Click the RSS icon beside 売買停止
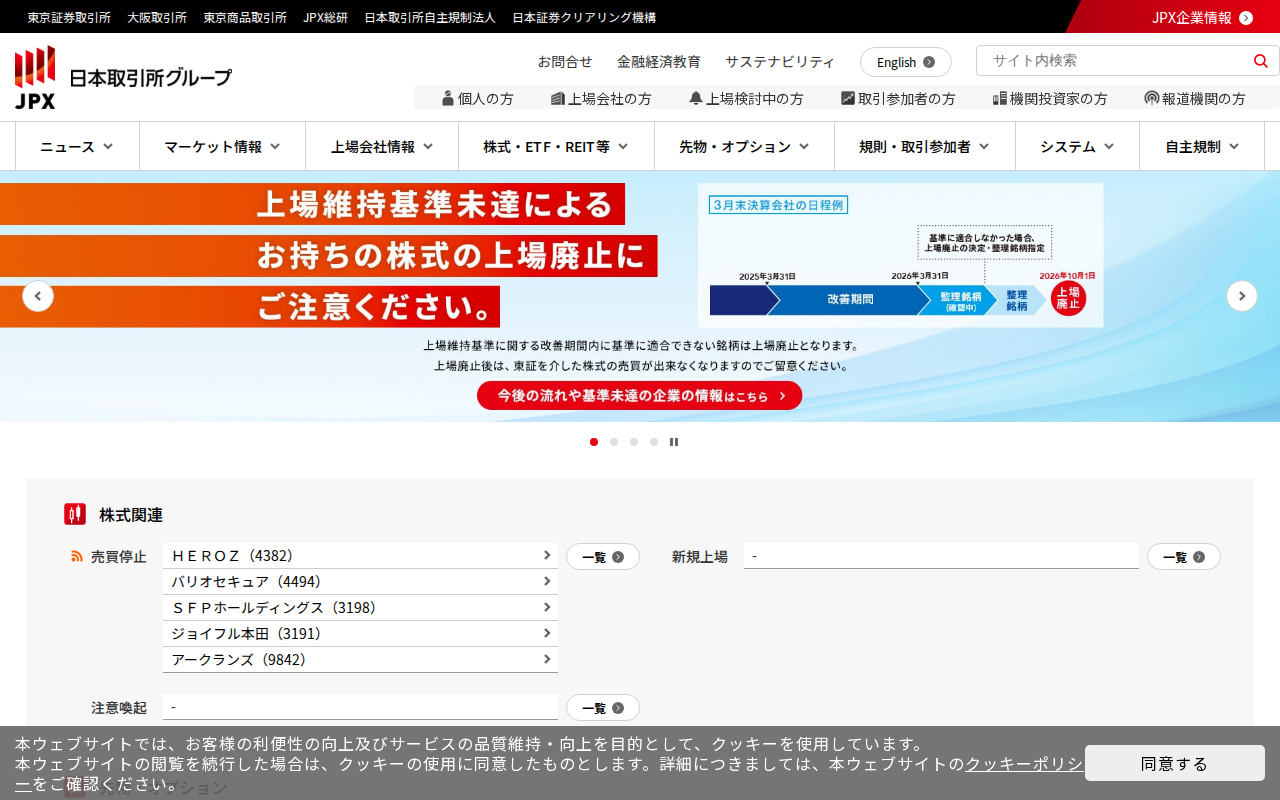Image resolution: width=1280 pixels, height=800 pixels. pos(77,556)
